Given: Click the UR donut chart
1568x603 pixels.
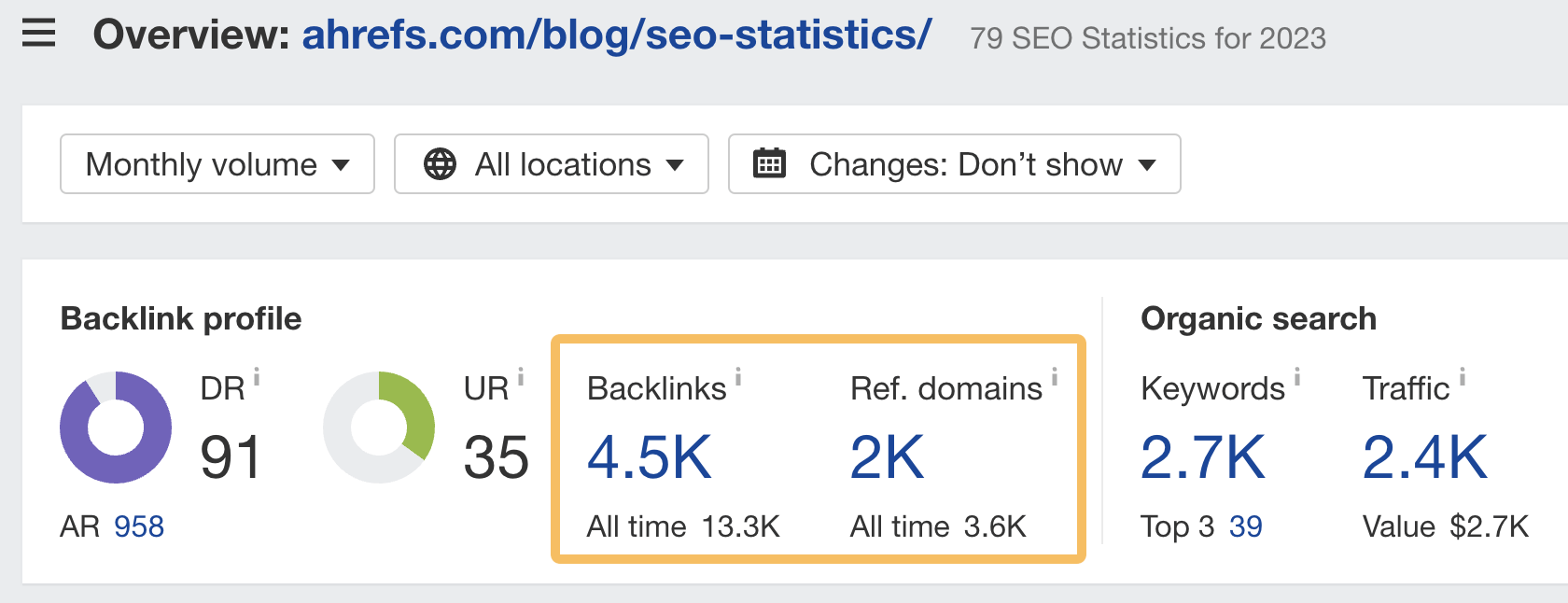Looking at the screenshot, I should click(x=379, y=428).
